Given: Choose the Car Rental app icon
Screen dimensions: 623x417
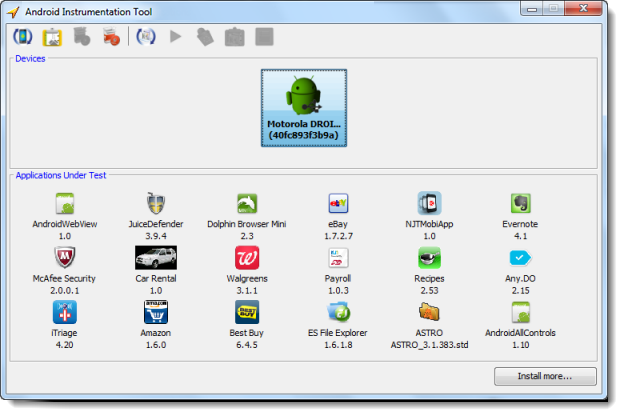Looking at the screenshot, I should tap(155, 258).
